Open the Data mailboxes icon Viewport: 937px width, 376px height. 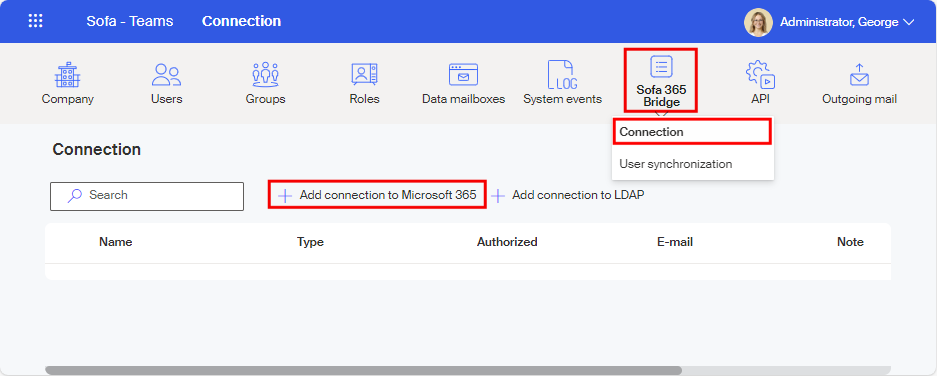[x=463, y=75]
